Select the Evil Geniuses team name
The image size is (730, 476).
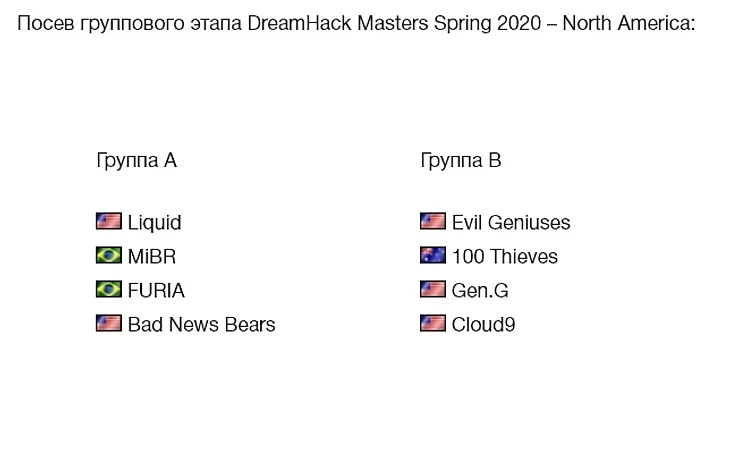tap(511, 223)
